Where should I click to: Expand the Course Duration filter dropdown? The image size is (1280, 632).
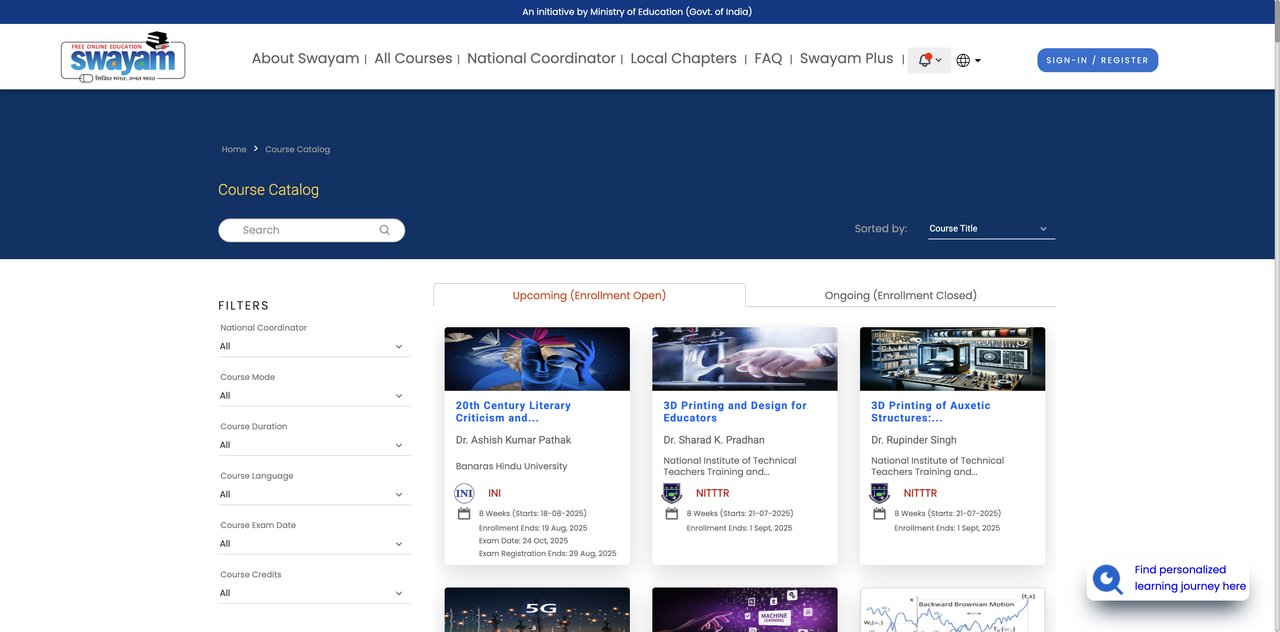pos(314,445)
